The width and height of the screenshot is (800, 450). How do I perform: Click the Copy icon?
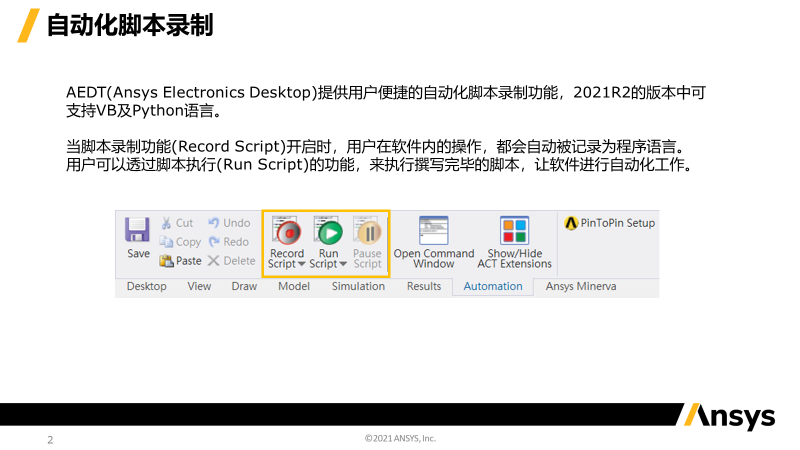click(166, 242)
